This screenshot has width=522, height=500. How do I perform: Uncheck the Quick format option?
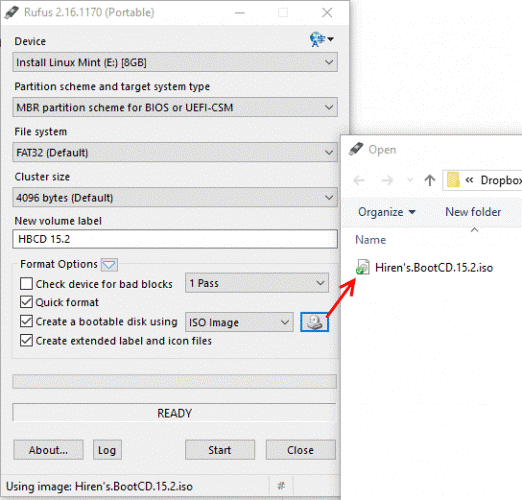26,302
